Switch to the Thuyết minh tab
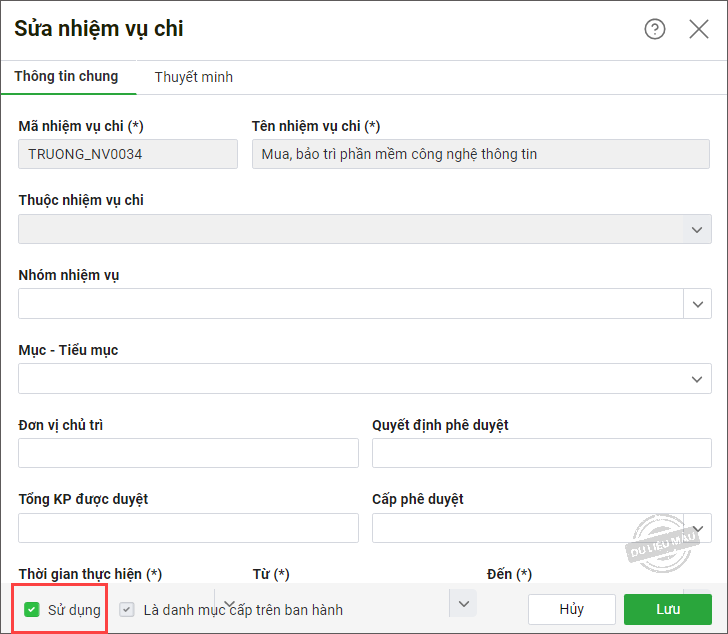Image resolution: width=728 pixels, height=634 pixels. tap(194, 77)
